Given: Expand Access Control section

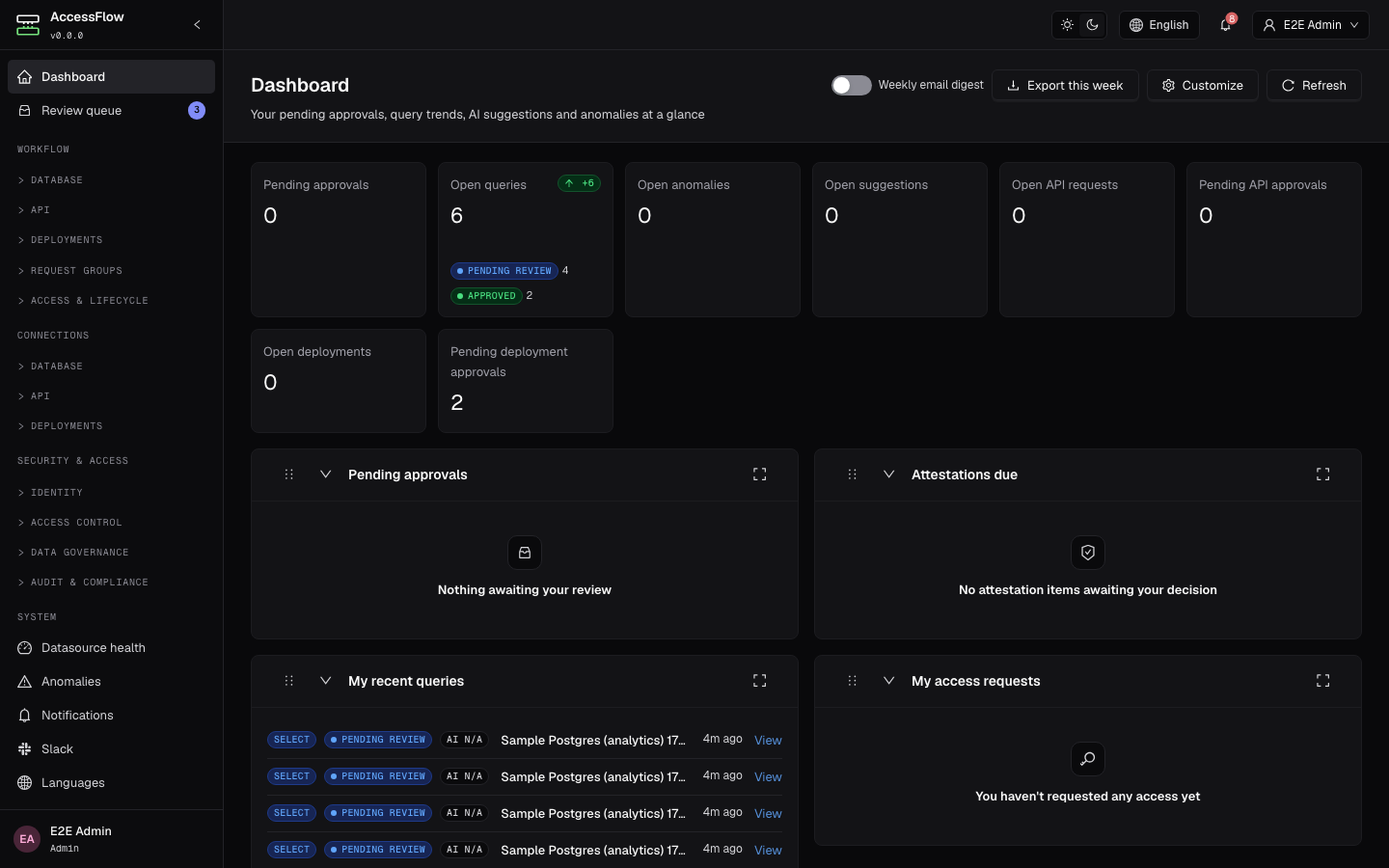Looking at the screenshot, I should (111, 523).
